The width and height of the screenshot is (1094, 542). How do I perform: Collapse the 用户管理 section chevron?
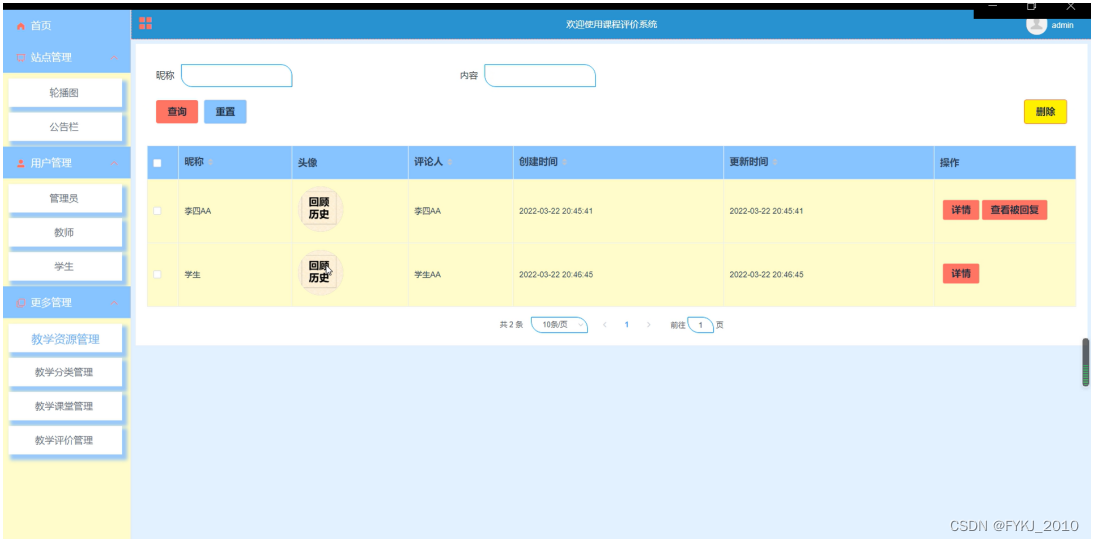114,163
